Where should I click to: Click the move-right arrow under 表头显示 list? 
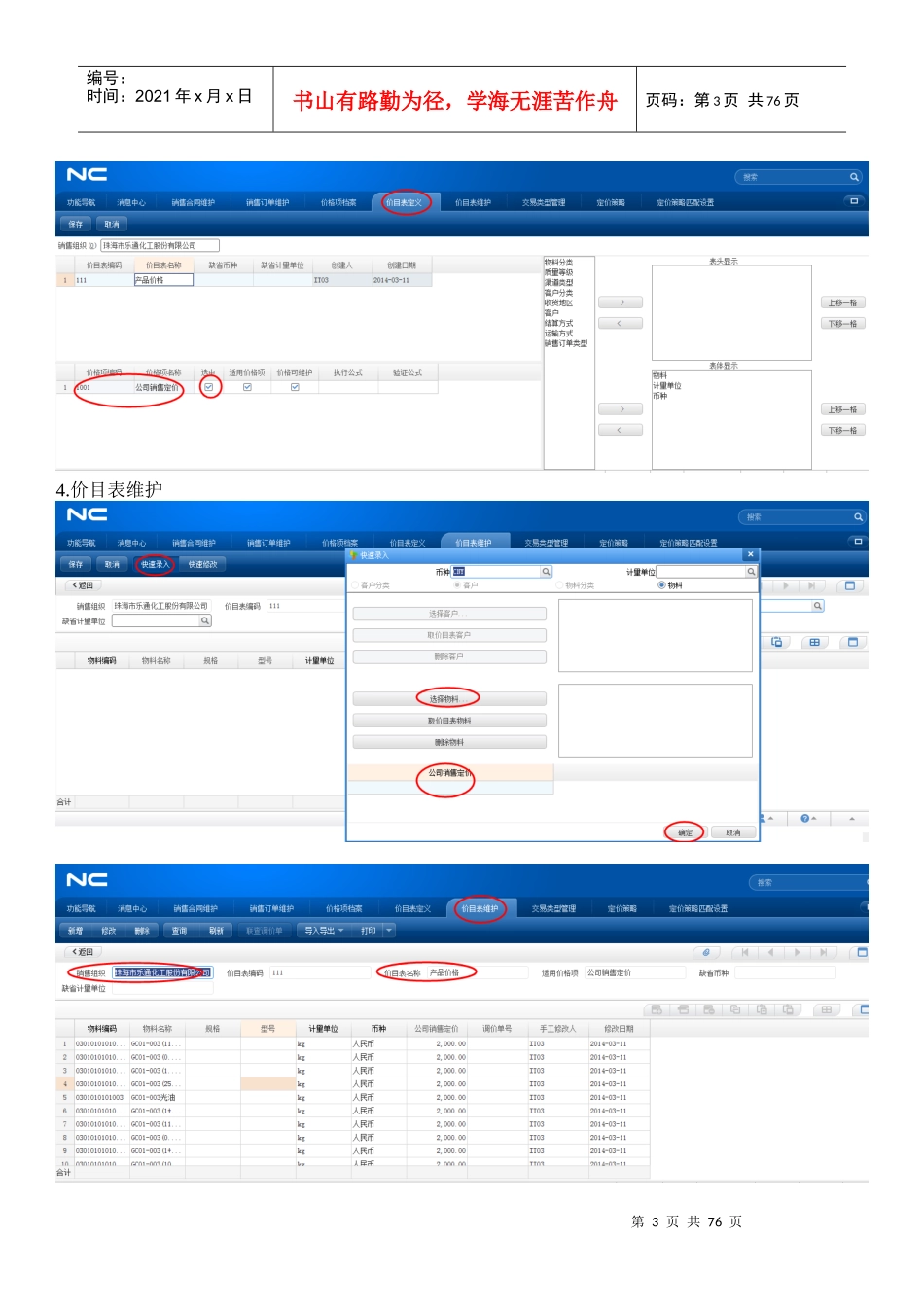[621, 302]
